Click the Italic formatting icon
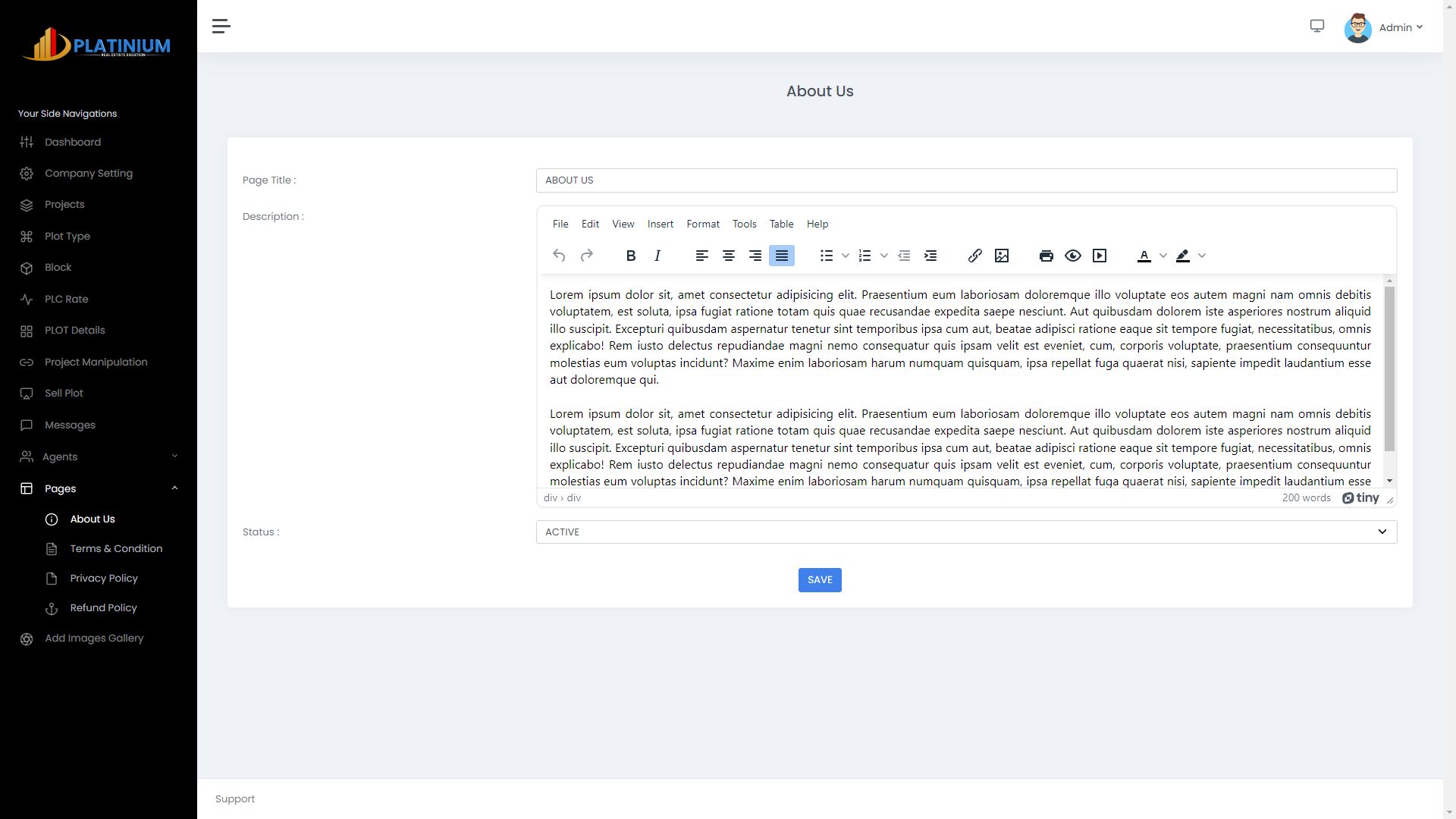1456x819 pixels. (x=657, y=256)
